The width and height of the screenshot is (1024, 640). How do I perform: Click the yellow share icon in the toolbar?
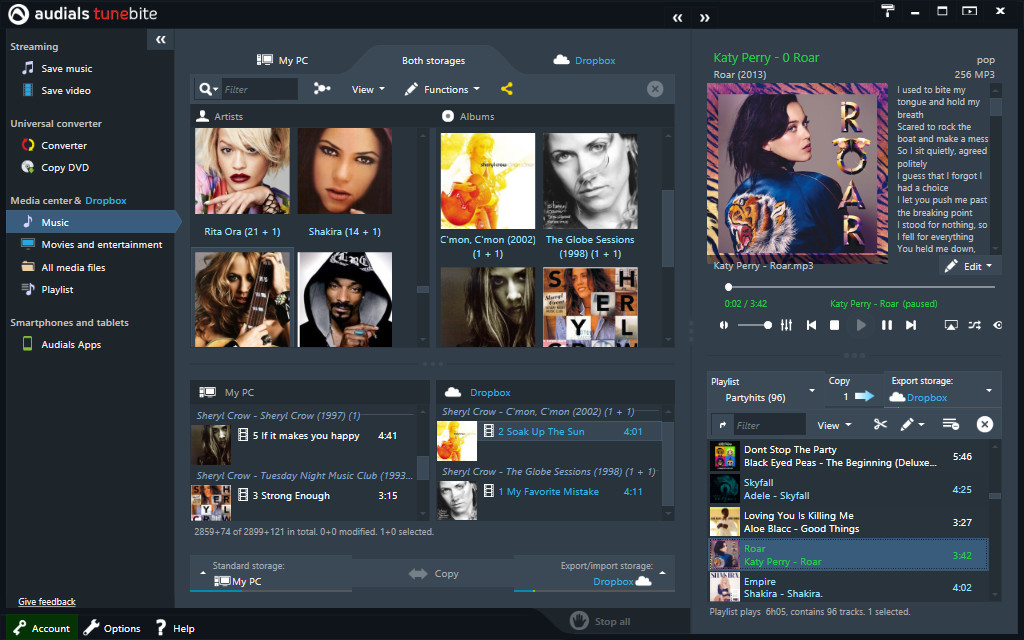(506, 88)
